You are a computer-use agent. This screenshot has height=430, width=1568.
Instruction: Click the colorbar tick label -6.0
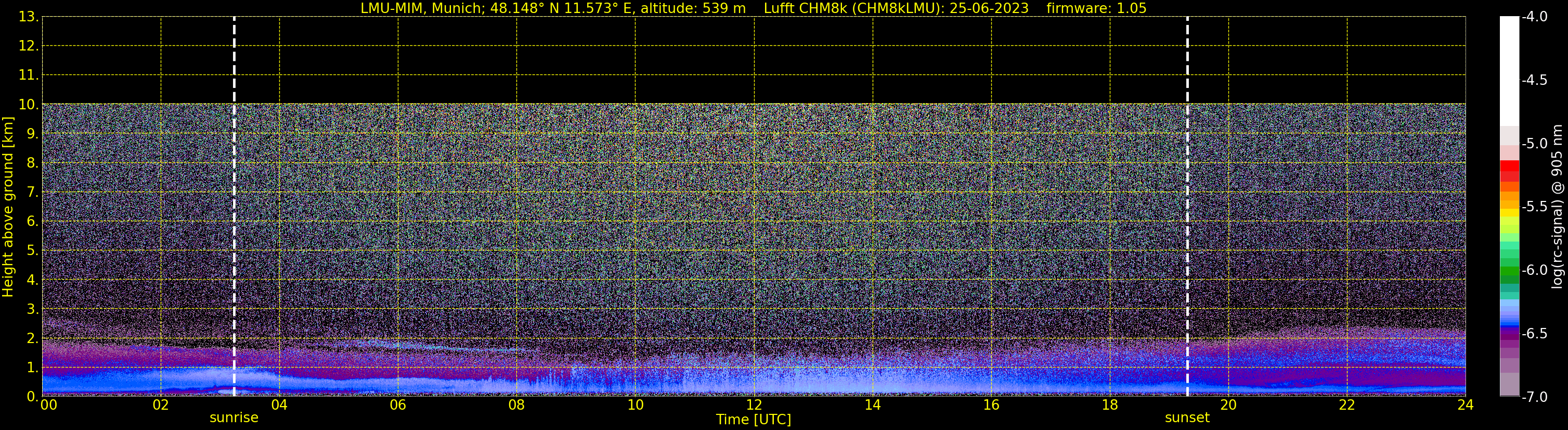click(x=1534, y=270)
